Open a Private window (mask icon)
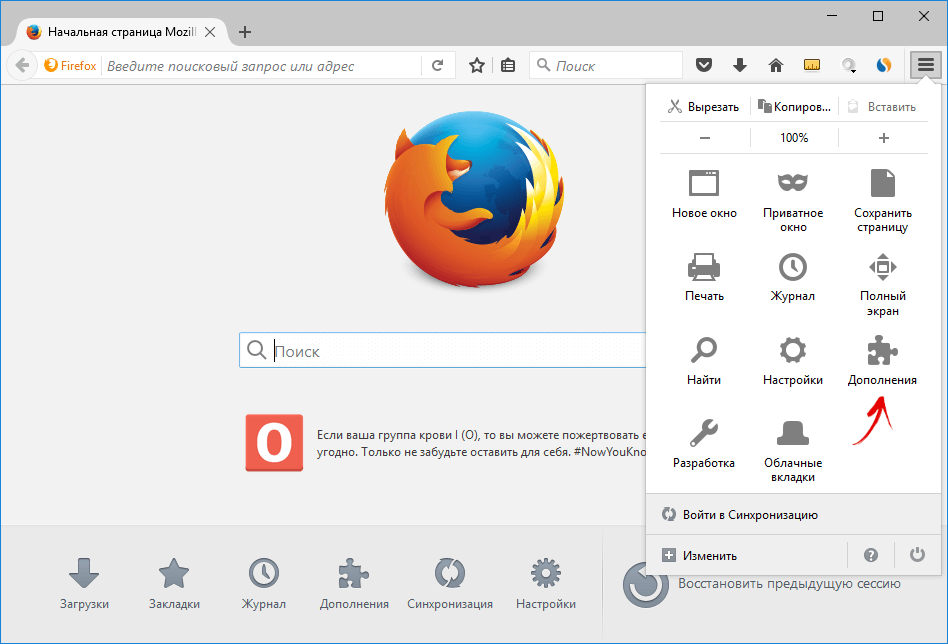The height and width of the screenshot is (644, 948). coord(793,201)
